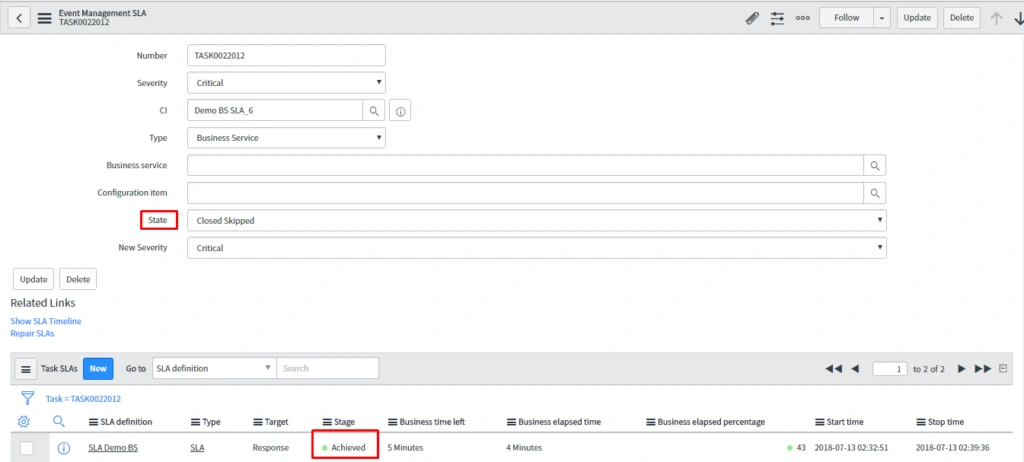The width and height of the screenshot is (1024, 462).
Task: Go to the next page of Task SLAs
Action: (961, 369)
